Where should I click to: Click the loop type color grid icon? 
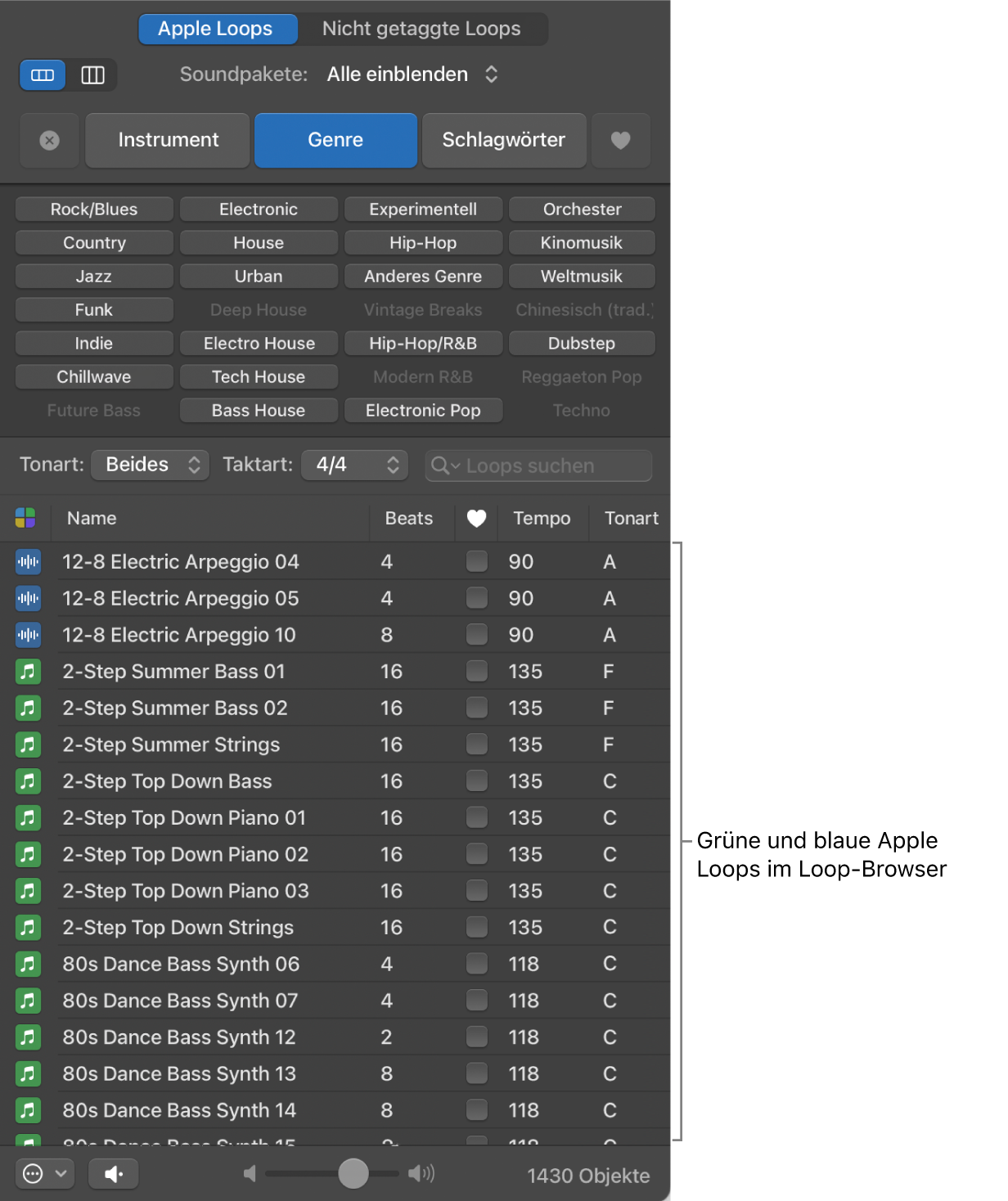pos(25,518)
